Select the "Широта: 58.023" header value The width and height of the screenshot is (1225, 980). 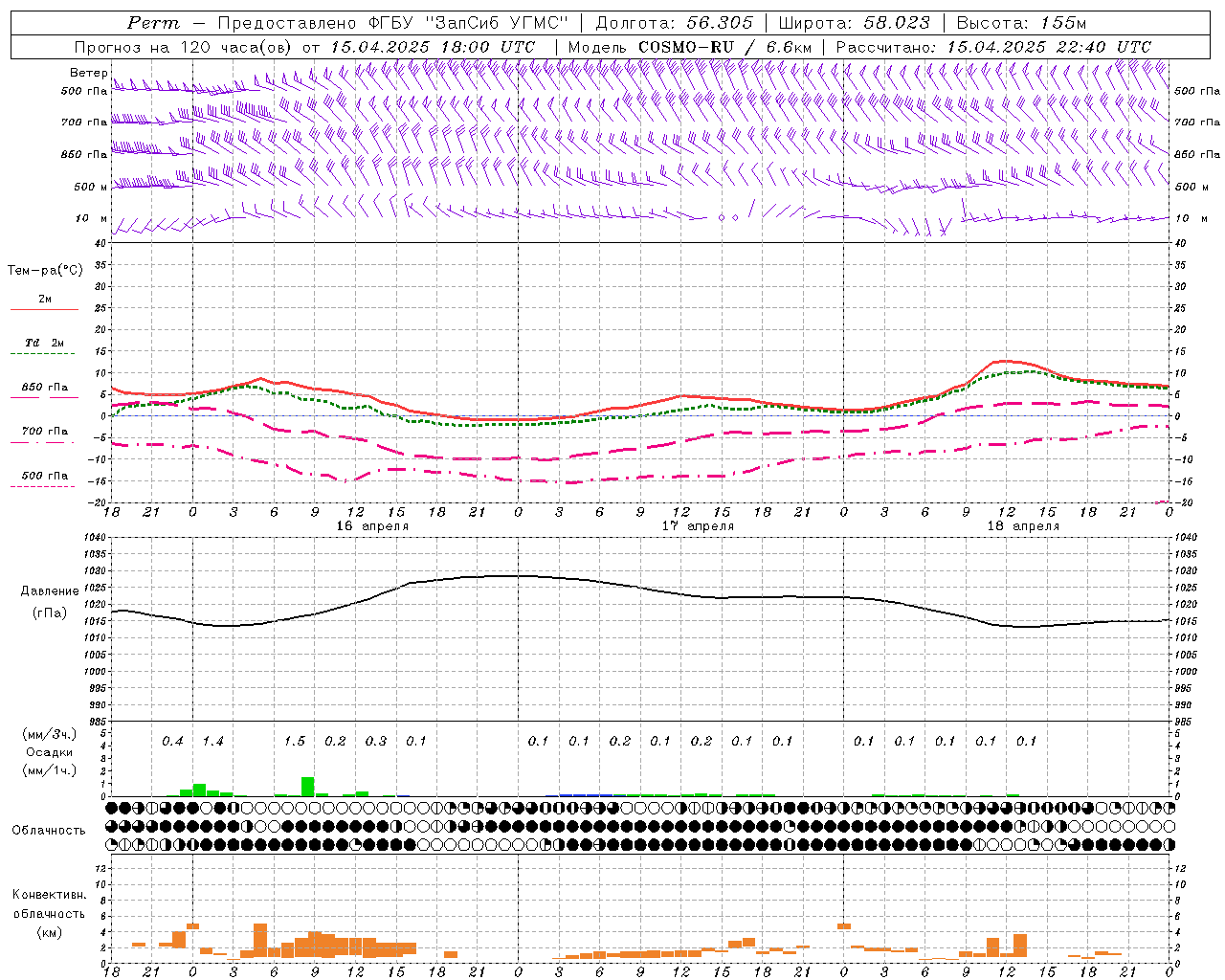pyautogui.click(x=854, y=23)
